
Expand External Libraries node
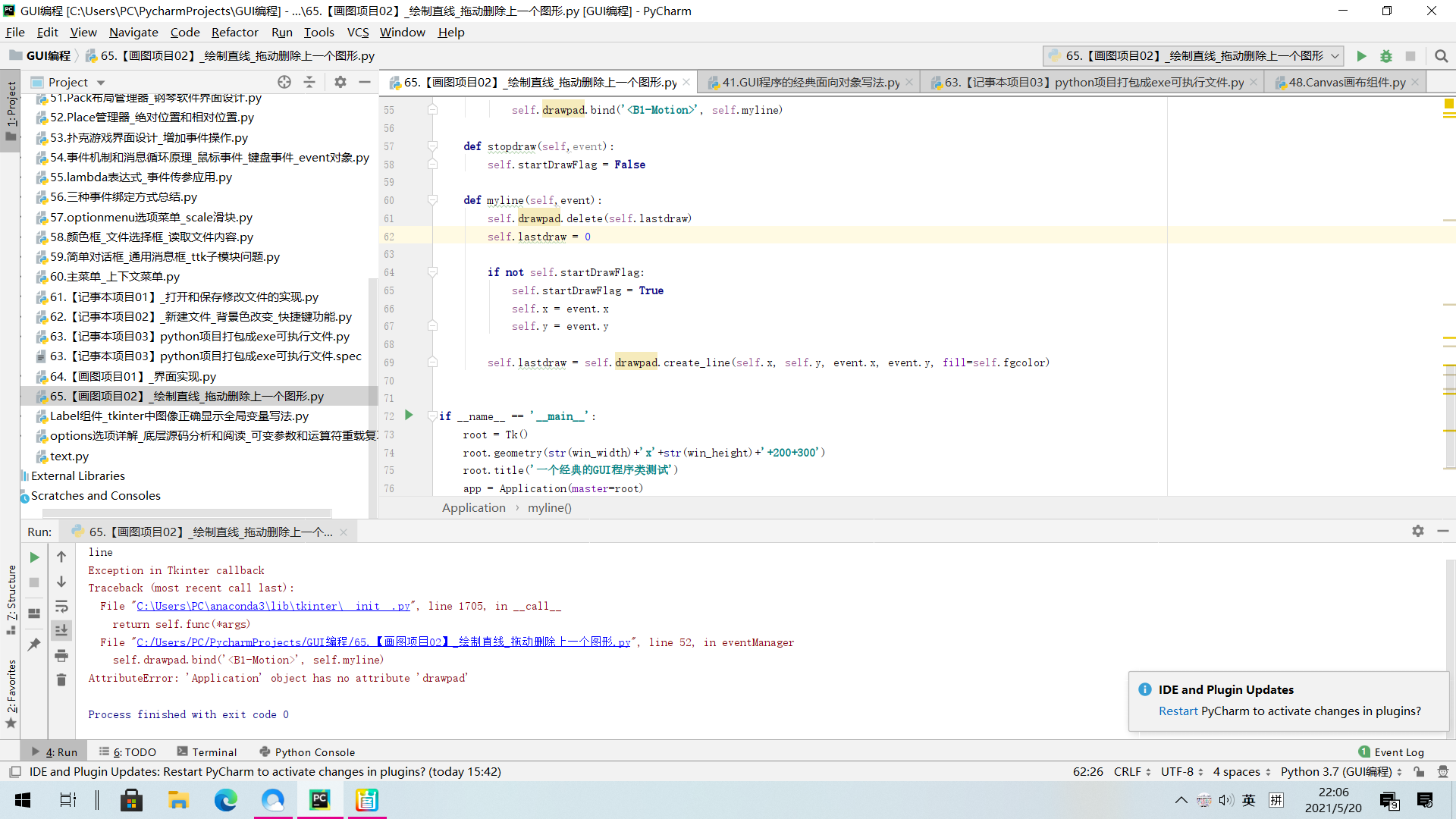click(78, 476)
